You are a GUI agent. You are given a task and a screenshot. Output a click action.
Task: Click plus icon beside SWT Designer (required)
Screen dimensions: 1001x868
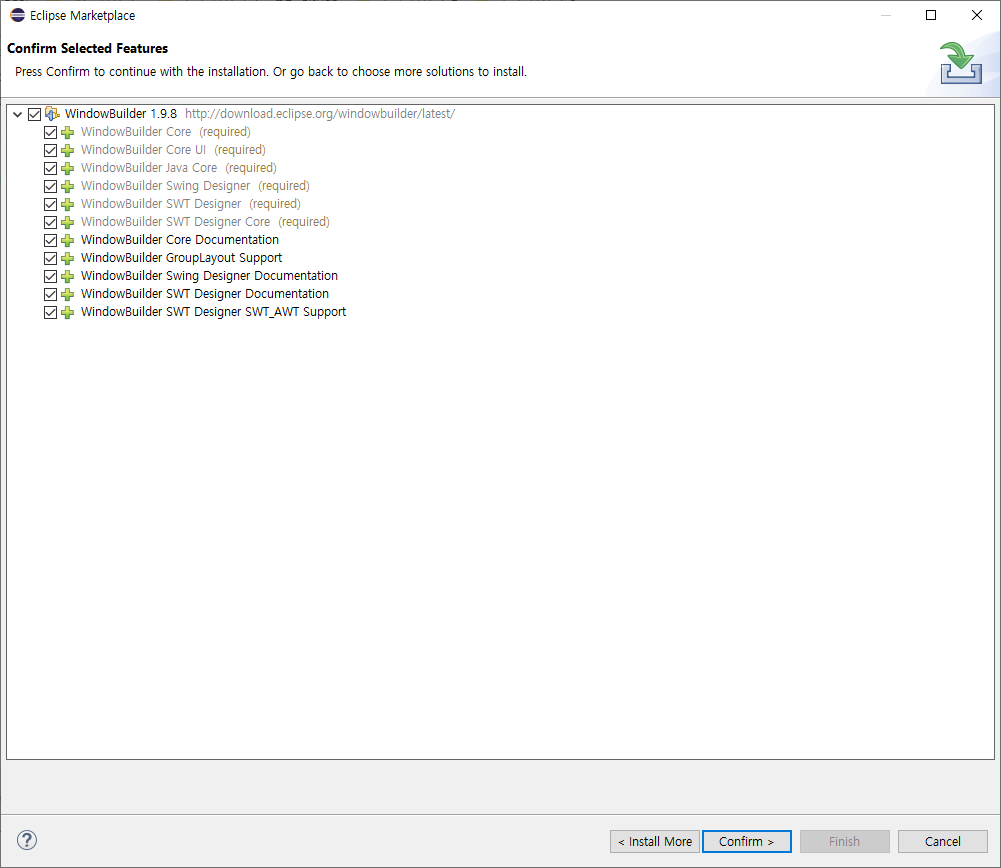pos(67,204)
